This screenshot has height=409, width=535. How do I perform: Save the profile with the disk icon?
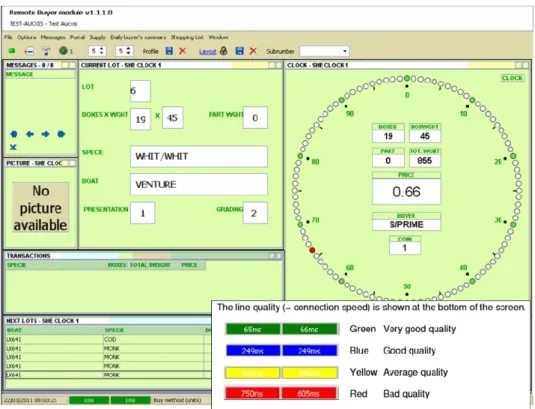point(169,51)
